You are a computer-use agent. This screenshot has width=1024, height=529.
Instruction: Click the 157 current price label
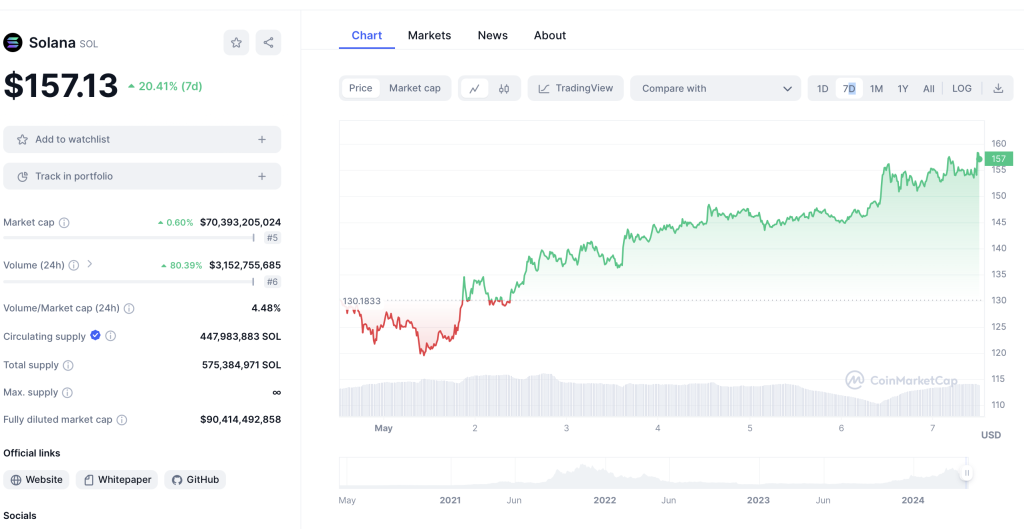click(x=999, y=159)
